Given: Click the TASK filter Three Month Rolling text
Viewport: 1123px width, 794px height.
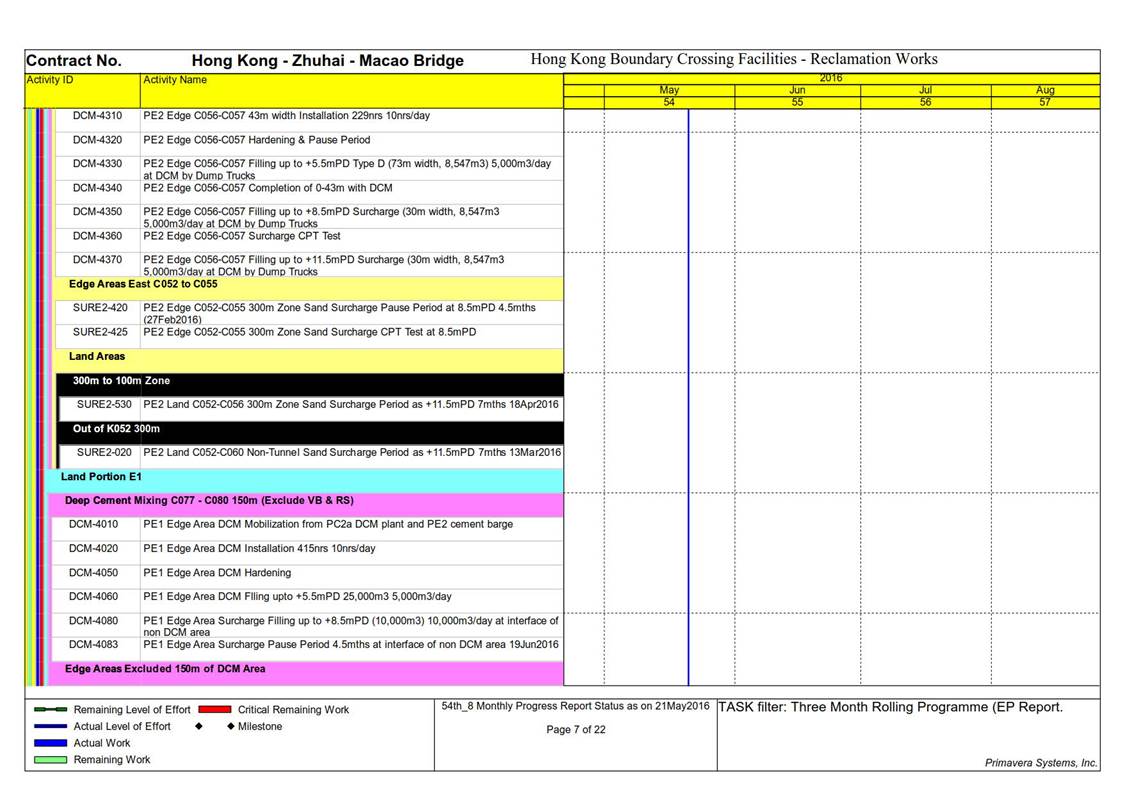Looking at the screenshot, I should click(x=890, y=707).
